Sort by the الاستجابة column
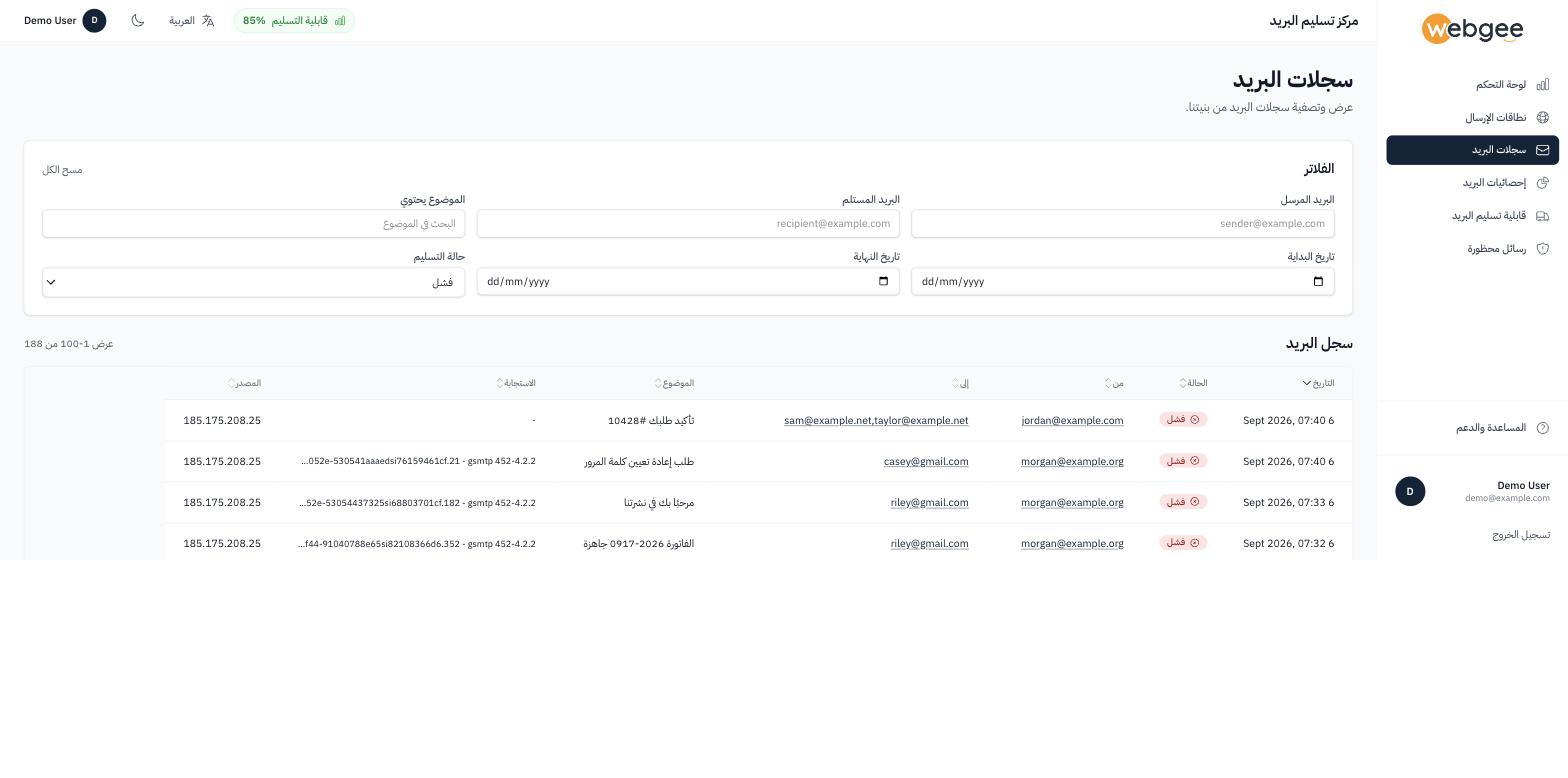The width and height of the screenshot is (1568, 778). click(x=516, y=384)
